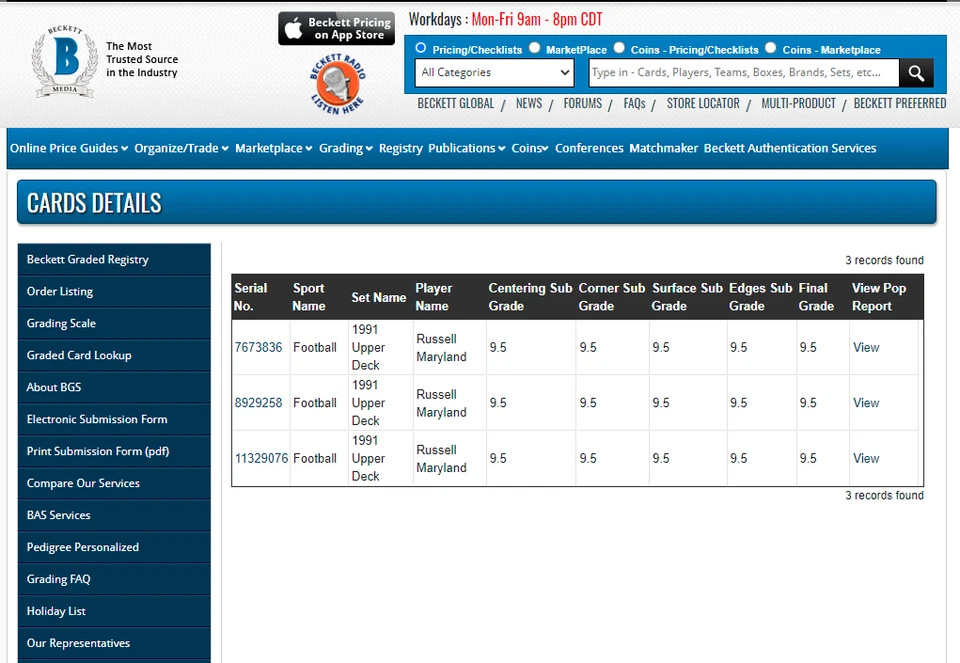Open BAS Services in the sidebar
960x663 pixels.
pos(114,515)
